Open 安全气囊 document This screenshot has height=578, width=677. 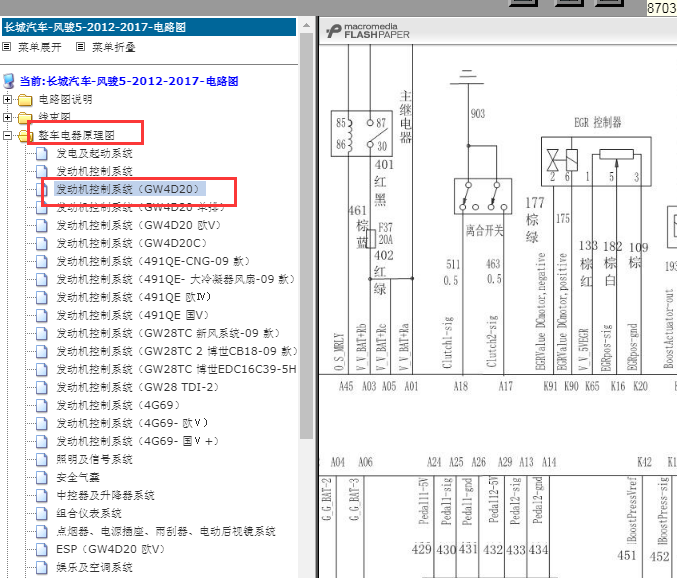(x=78, y=477)
